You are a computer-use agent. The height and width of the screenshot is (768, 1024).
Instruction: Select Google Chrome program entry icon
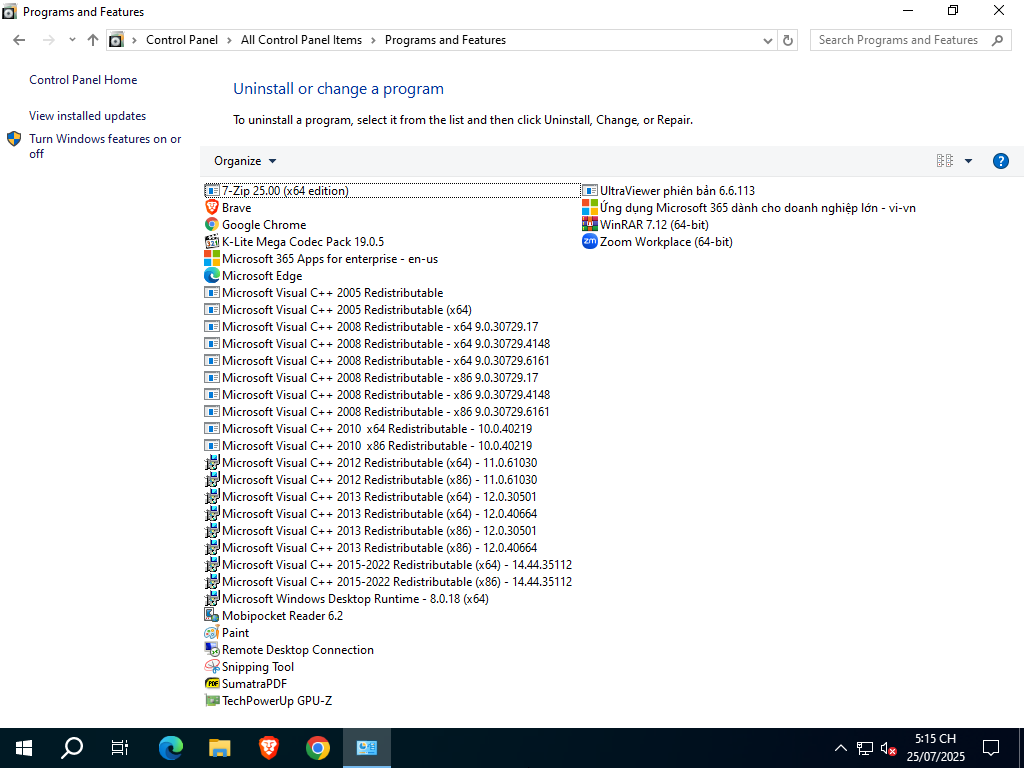click(212, 225)
